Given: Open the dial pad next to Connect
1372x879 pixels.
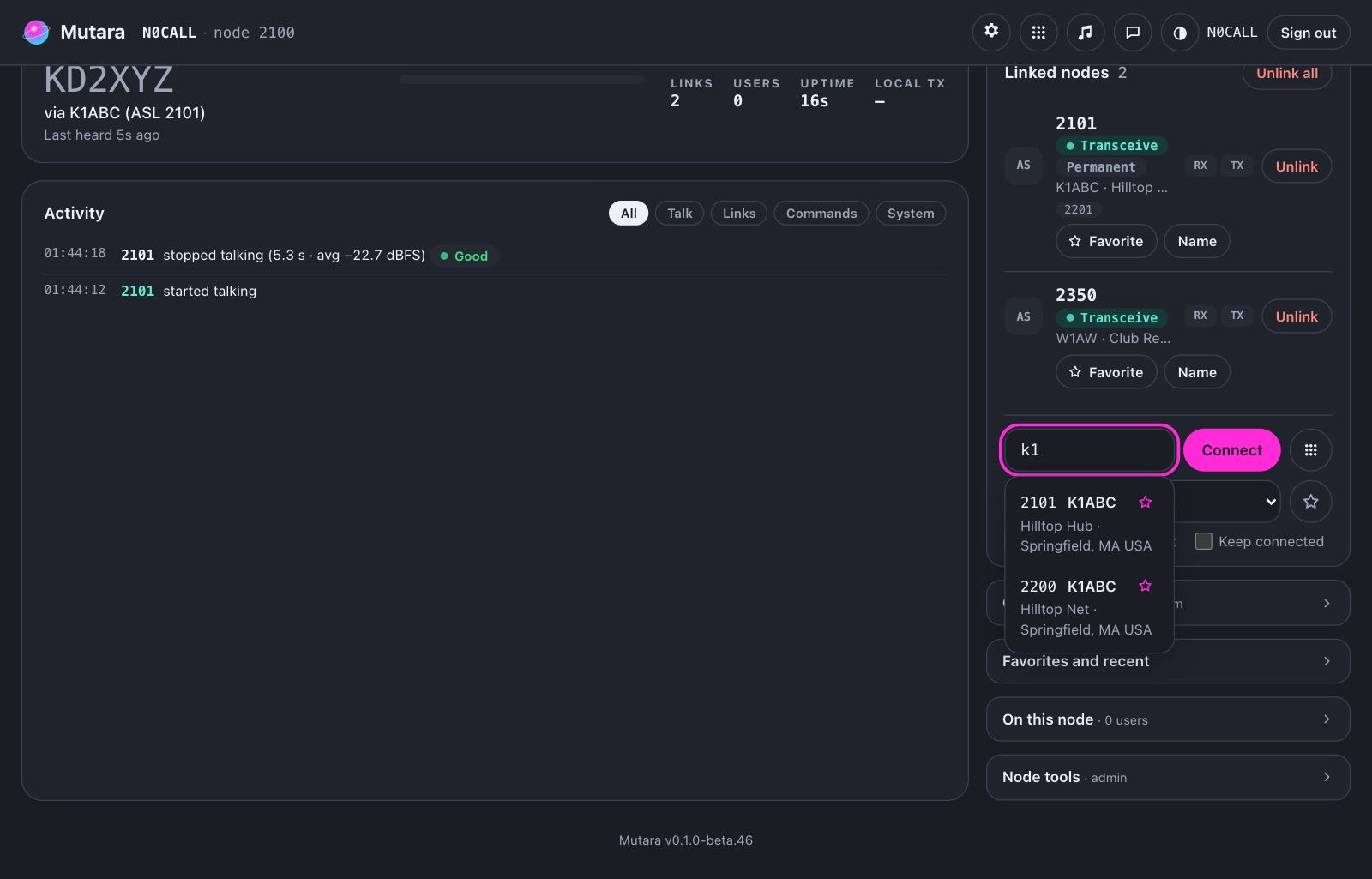Looking at the screenshot, I should click(x=1310, y=450).
